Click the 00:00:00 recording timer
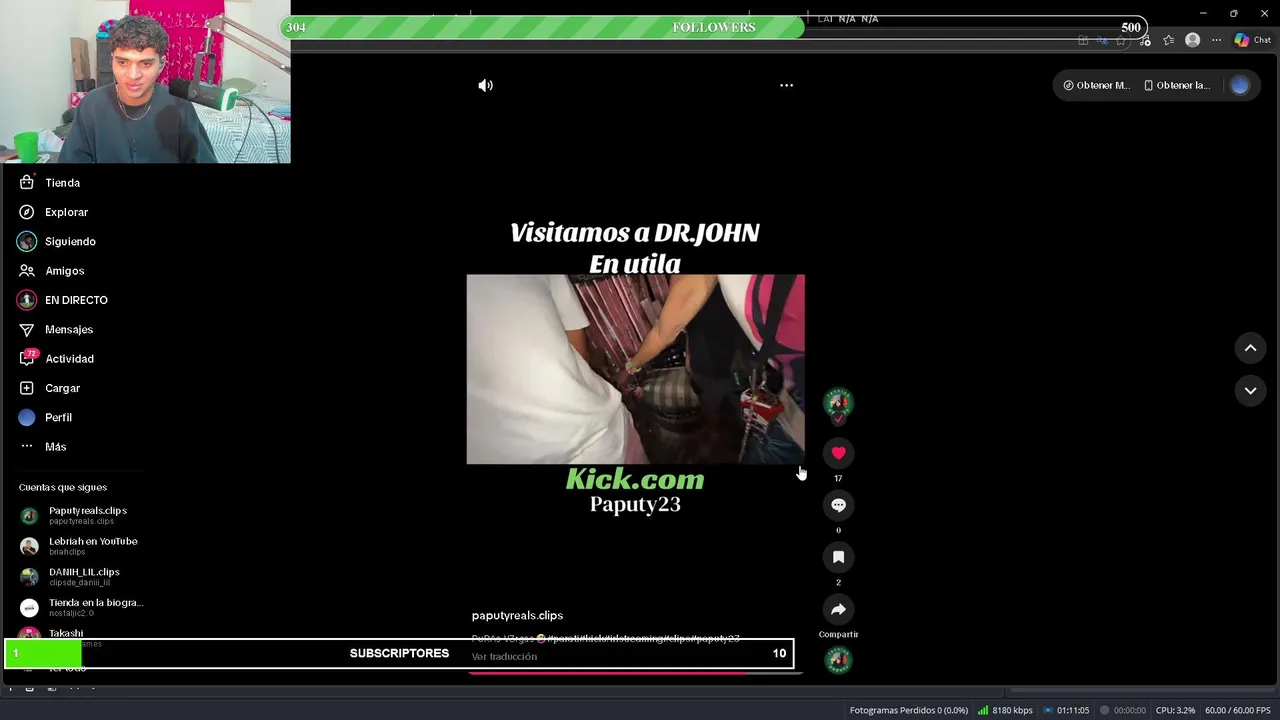 coord(1122,710)
